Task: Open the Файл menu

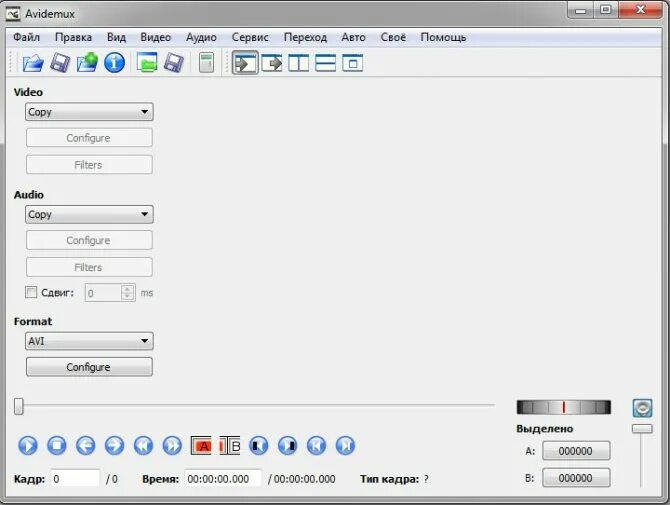Action: 26,38
